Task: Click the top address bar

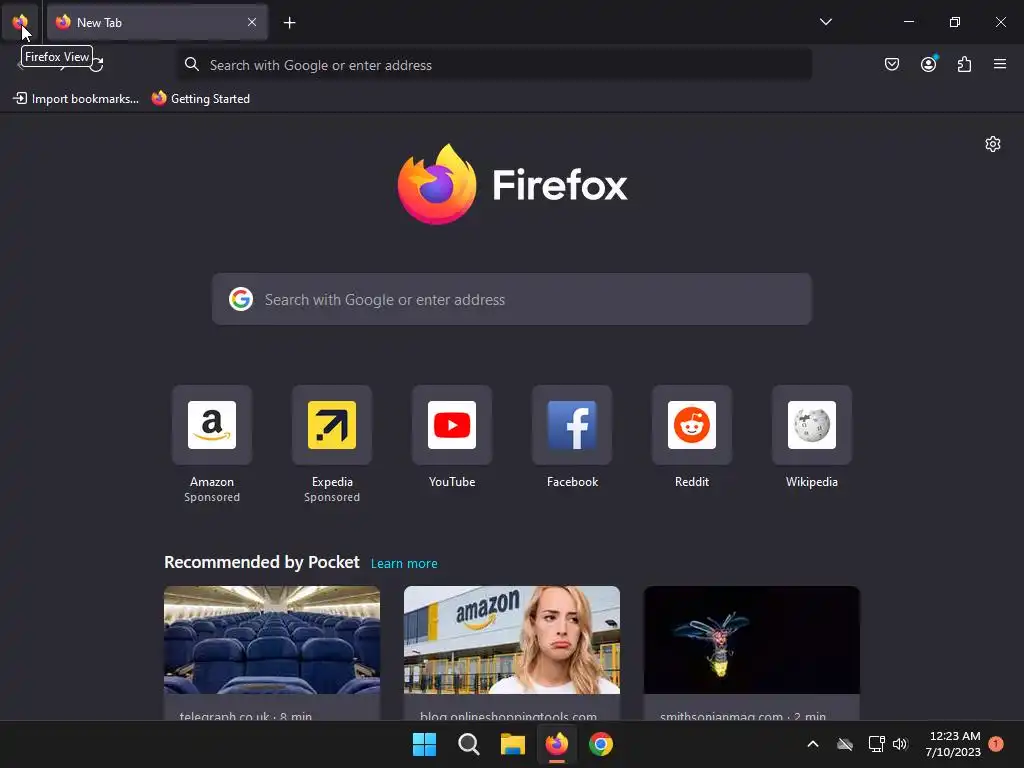Action: (494, 65)
